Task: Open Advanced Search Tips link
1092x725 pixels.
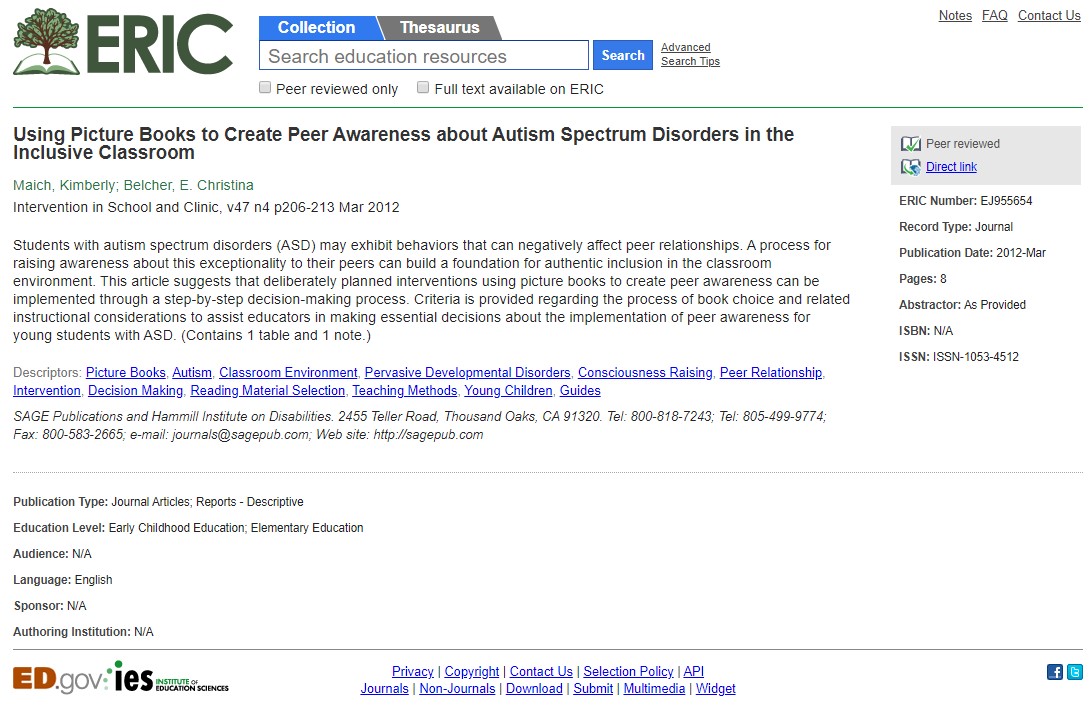Action: [690, 54]
